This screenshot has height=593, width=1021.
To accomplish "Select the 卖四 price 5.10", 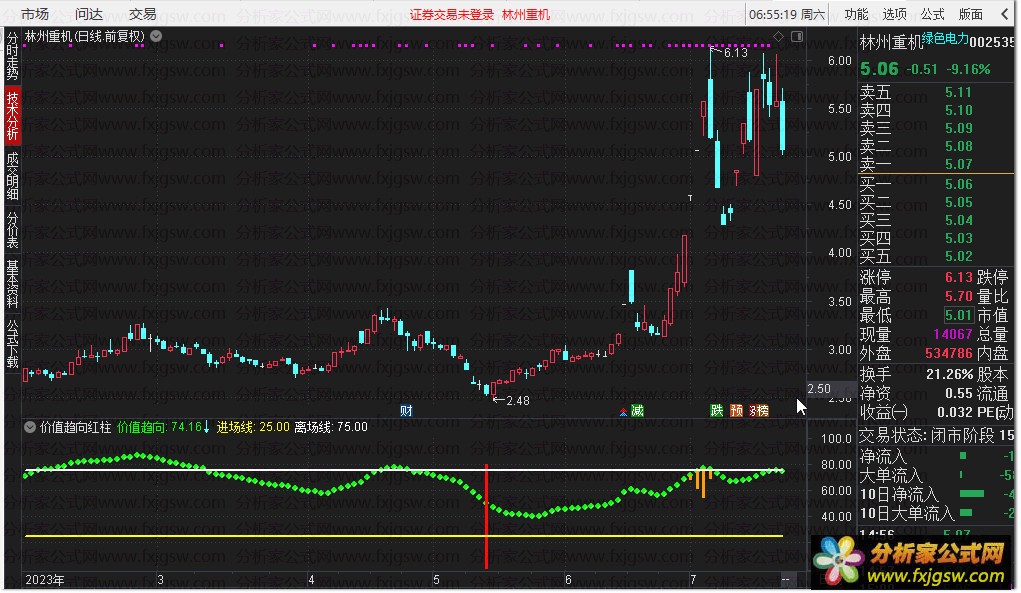I will pos(958,111).
